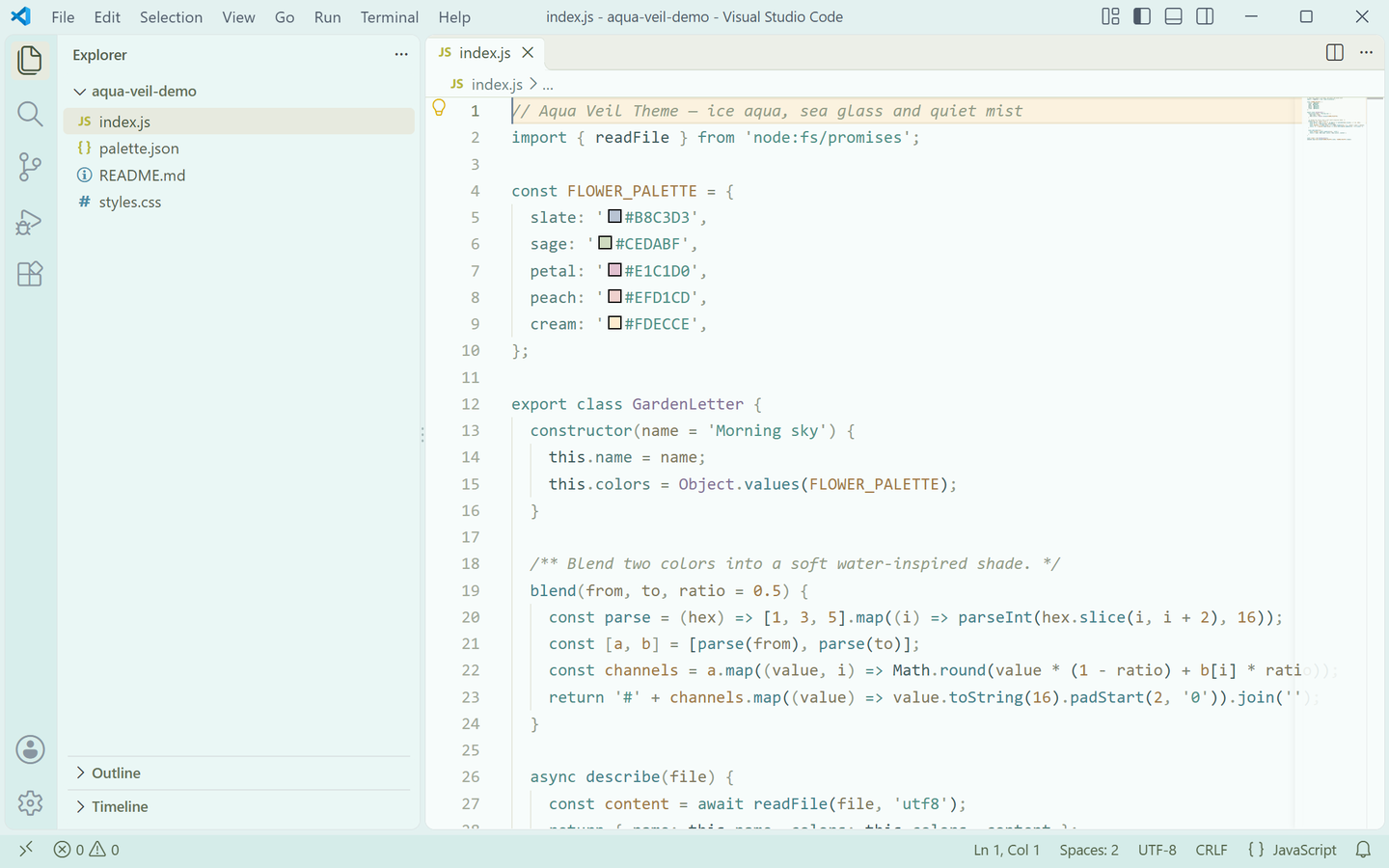Open the Search view in activity bar
This screenshot has width=1389, height=868.
pyautogui.click(x=30, y=114)
